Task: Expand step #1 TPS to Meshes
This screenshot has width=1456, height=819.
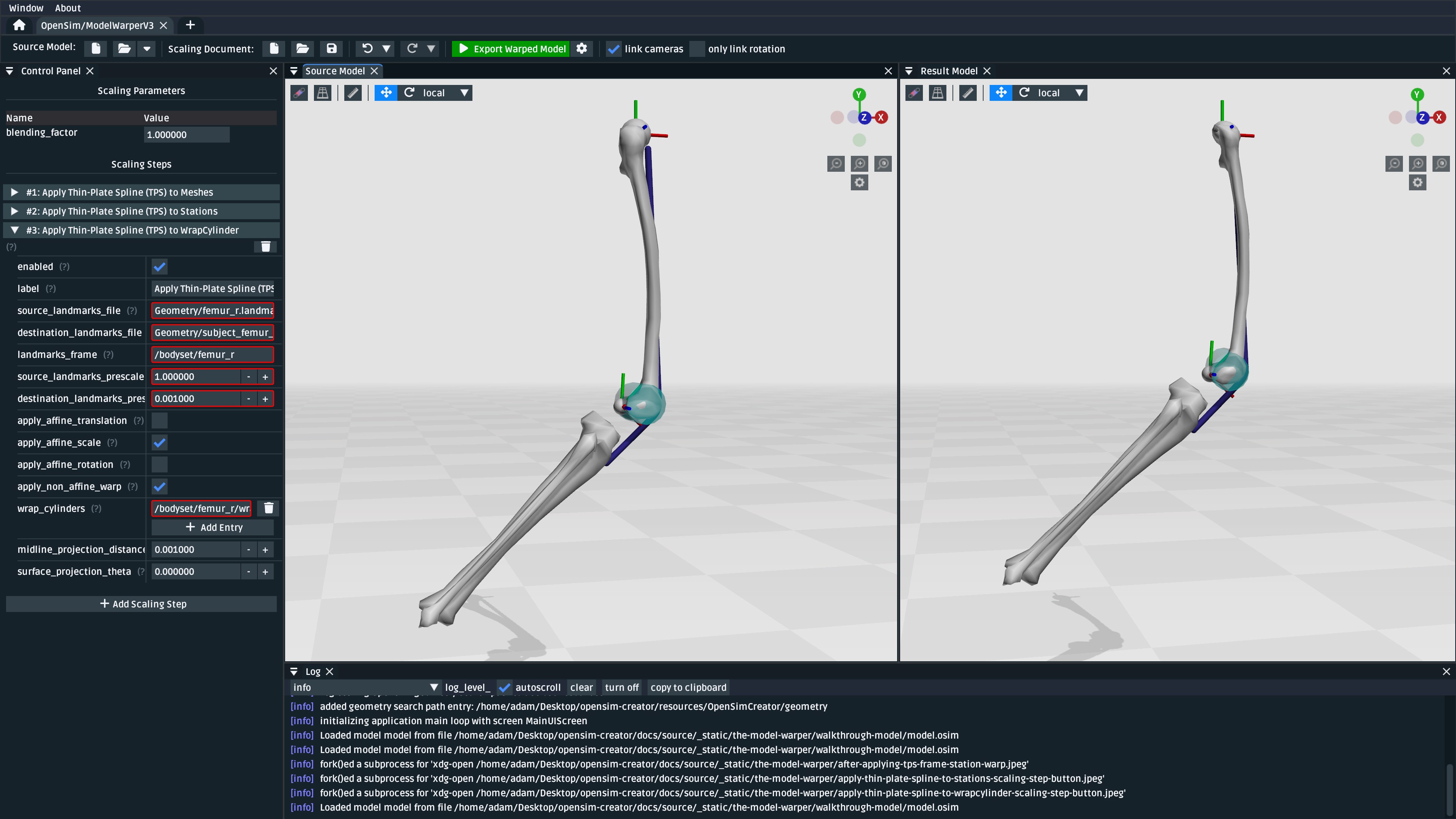Action: pyautogui.click(x=141, y=192)
